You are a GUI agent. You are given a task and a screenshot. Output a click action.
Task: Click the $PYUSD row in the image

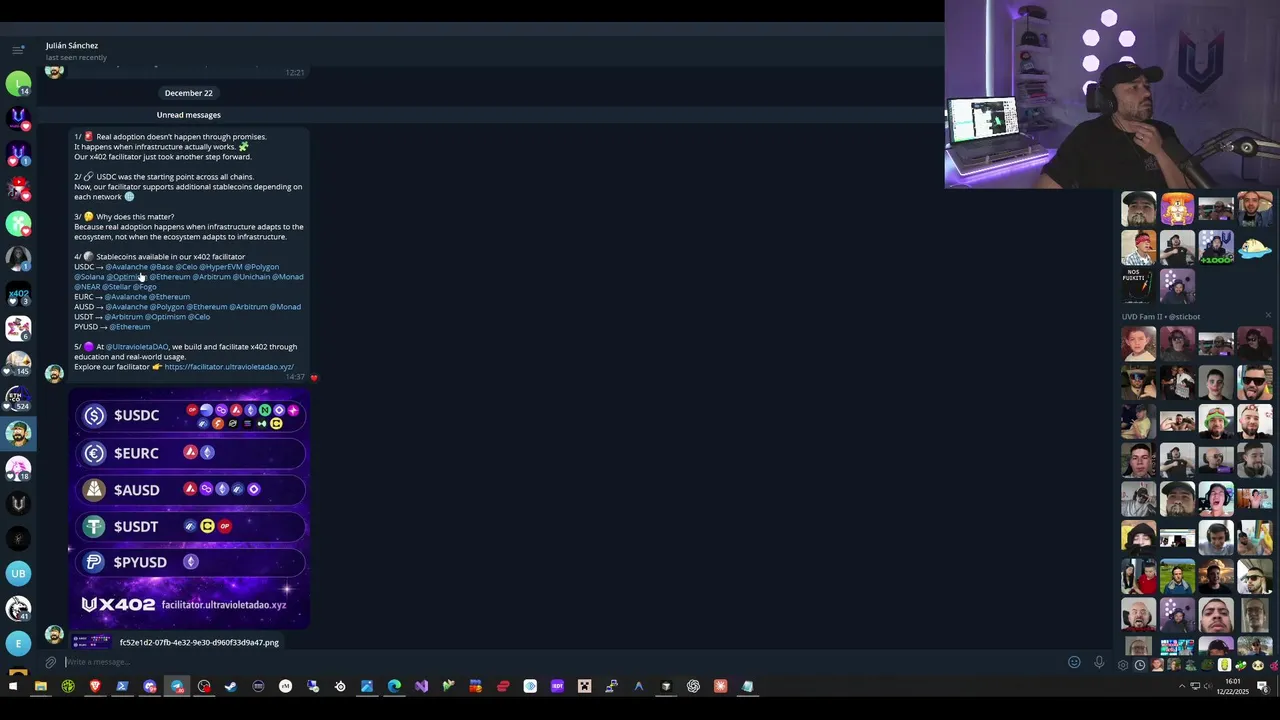click(189, 562)
